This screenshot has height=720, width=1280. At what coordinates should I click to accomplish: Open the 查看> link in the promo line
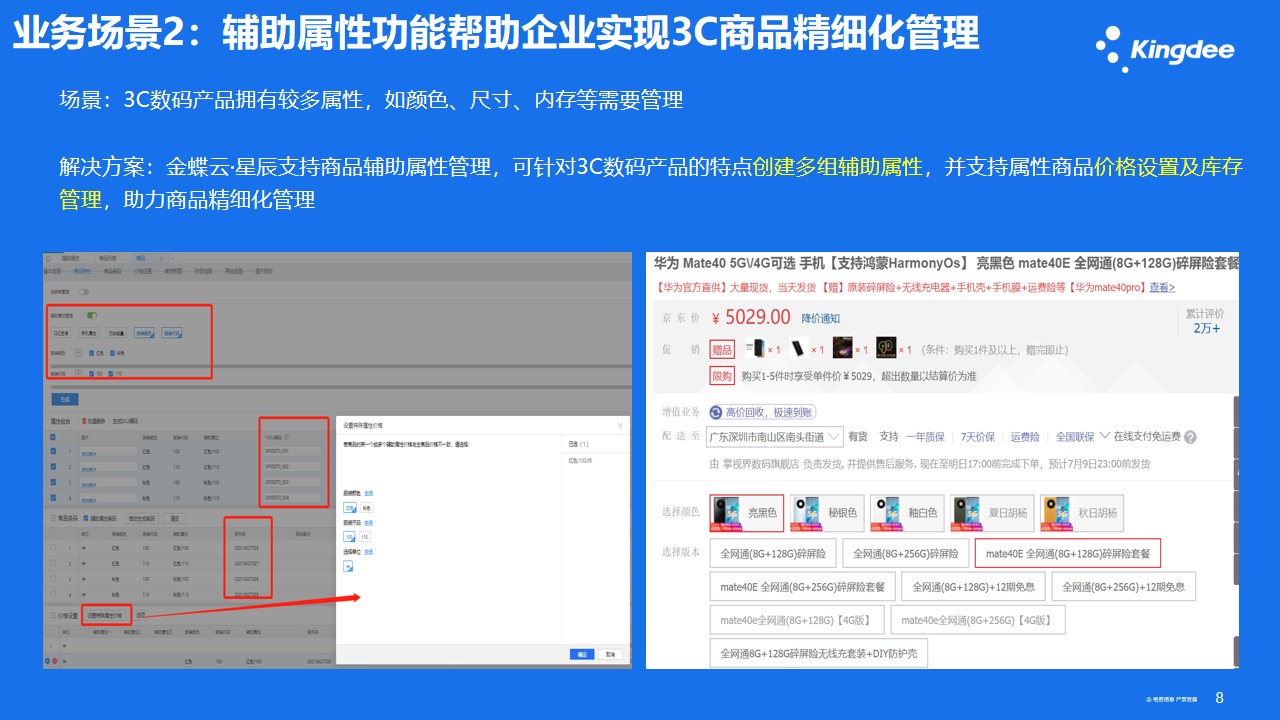coord(1162,288)
